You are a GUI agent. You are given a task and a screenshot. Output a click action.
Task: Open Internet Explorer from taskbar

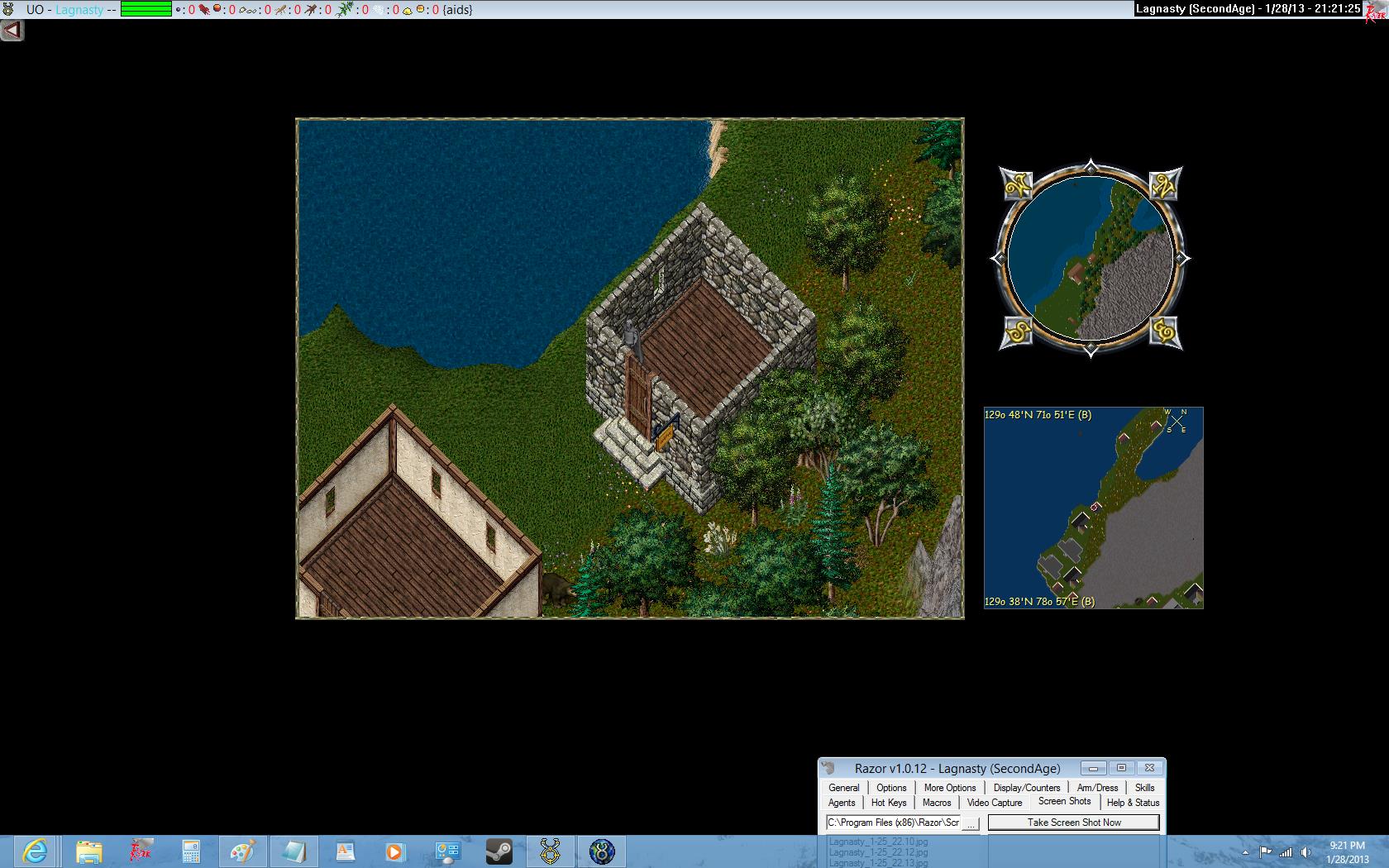point(36,851)
